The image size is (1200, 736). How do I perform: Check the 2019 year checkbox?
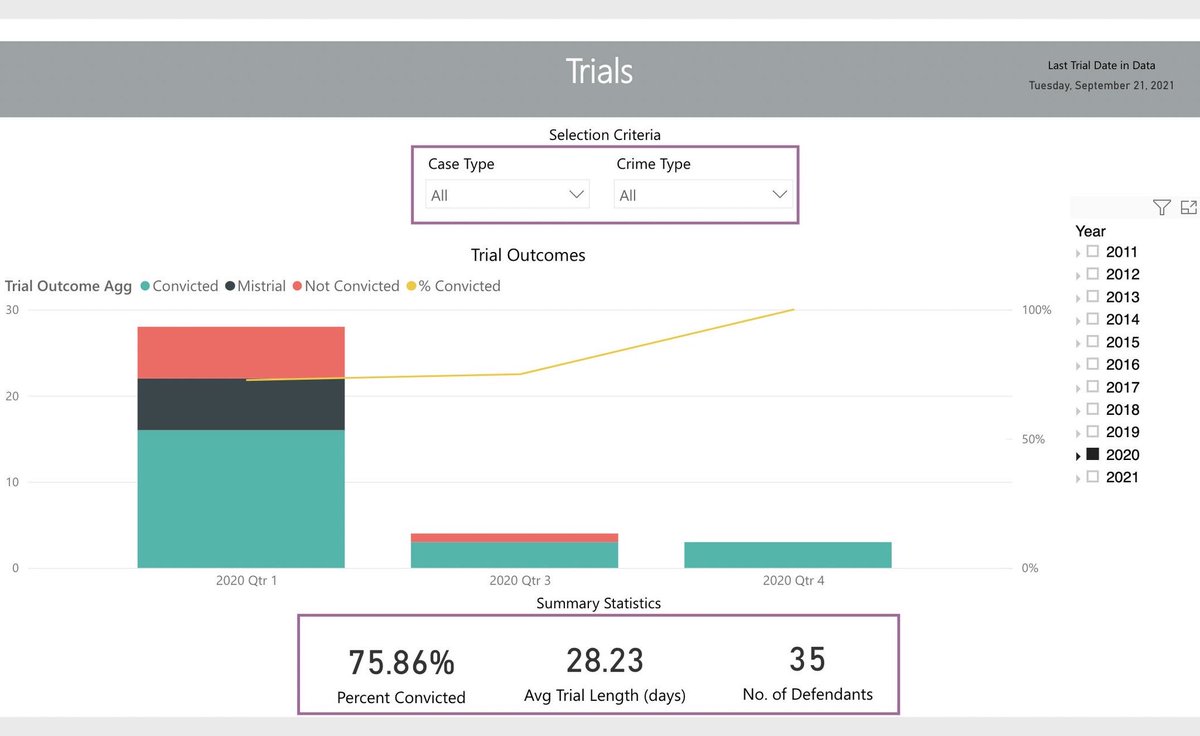click(1093, 432)
